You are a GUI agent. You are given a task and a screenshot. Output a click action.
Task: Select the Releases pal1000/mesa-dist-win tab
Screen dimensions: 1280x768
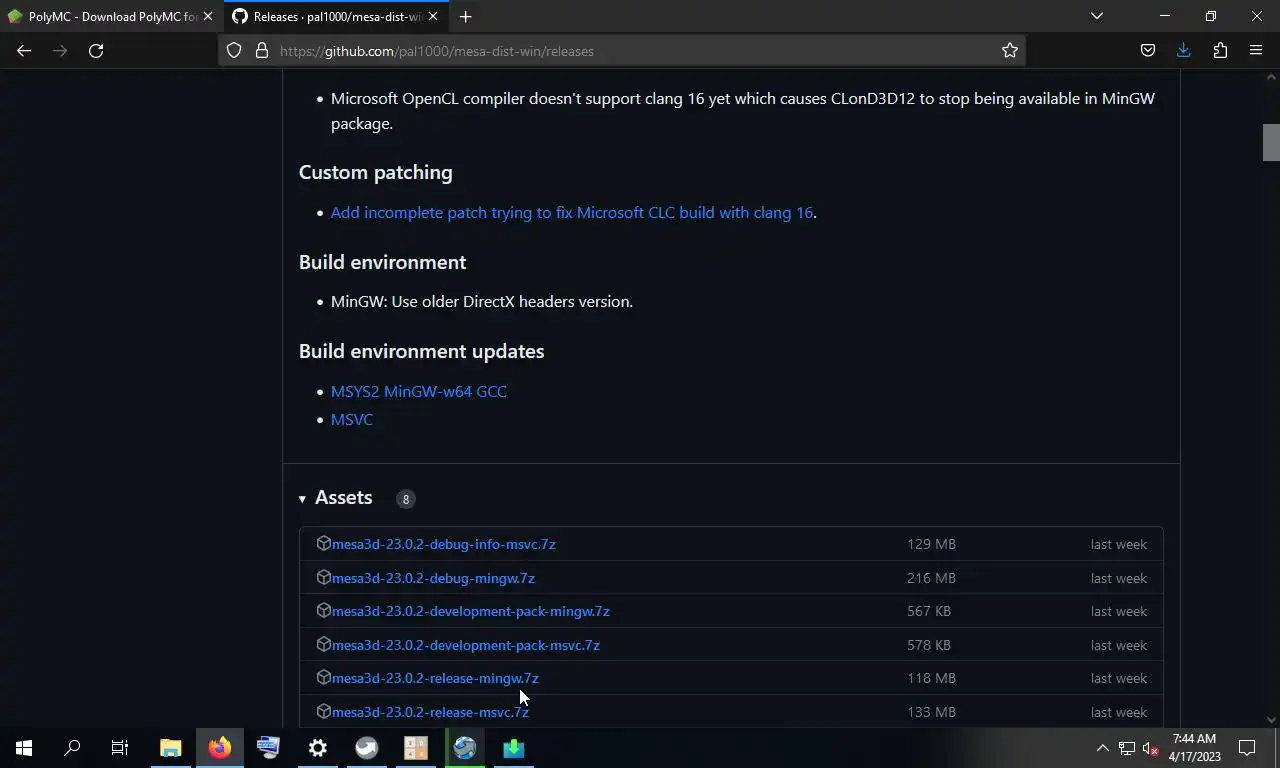point(336,16)
